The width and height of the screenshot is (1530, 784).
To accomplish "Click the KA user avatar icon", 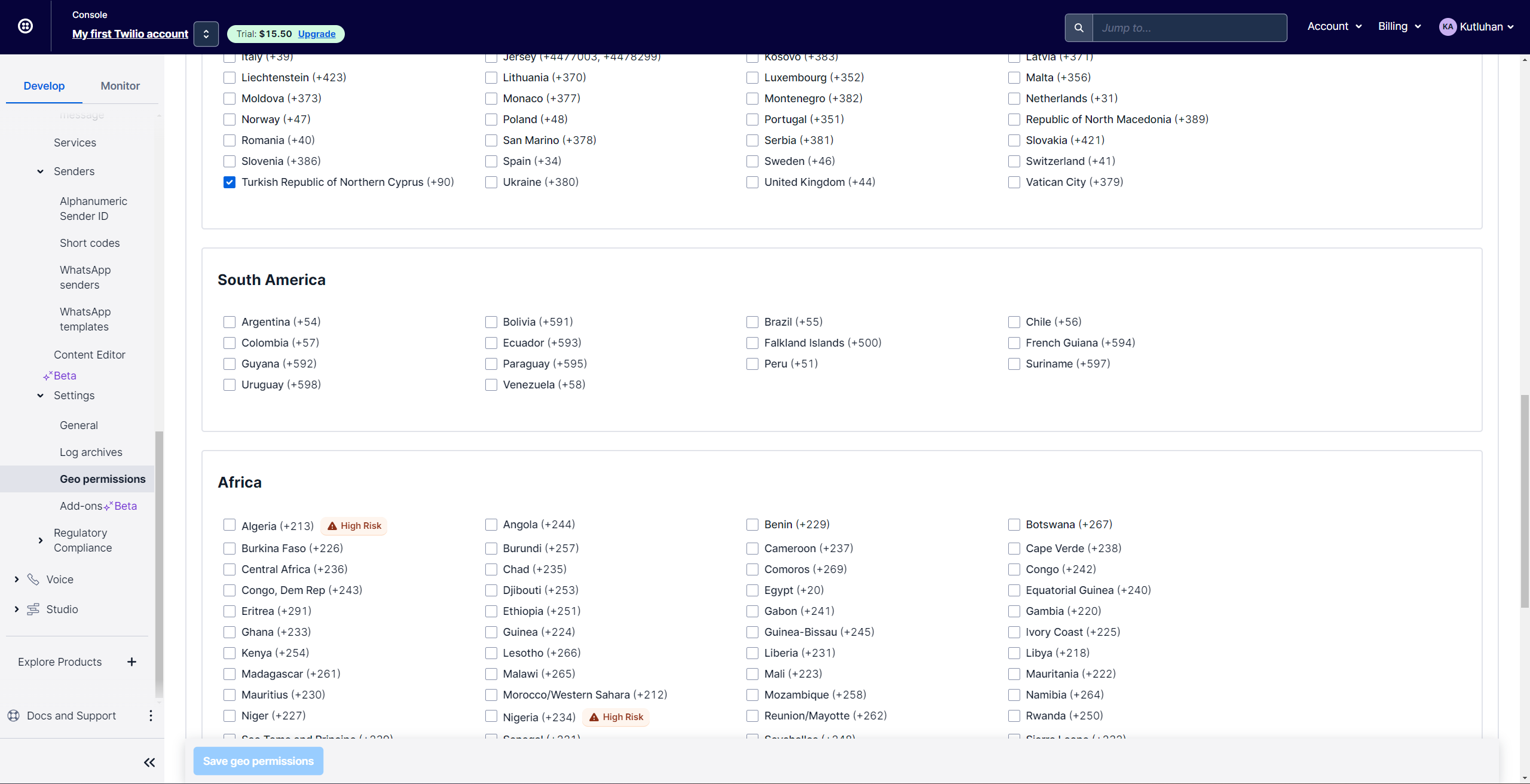I will tap(1447, 27).
